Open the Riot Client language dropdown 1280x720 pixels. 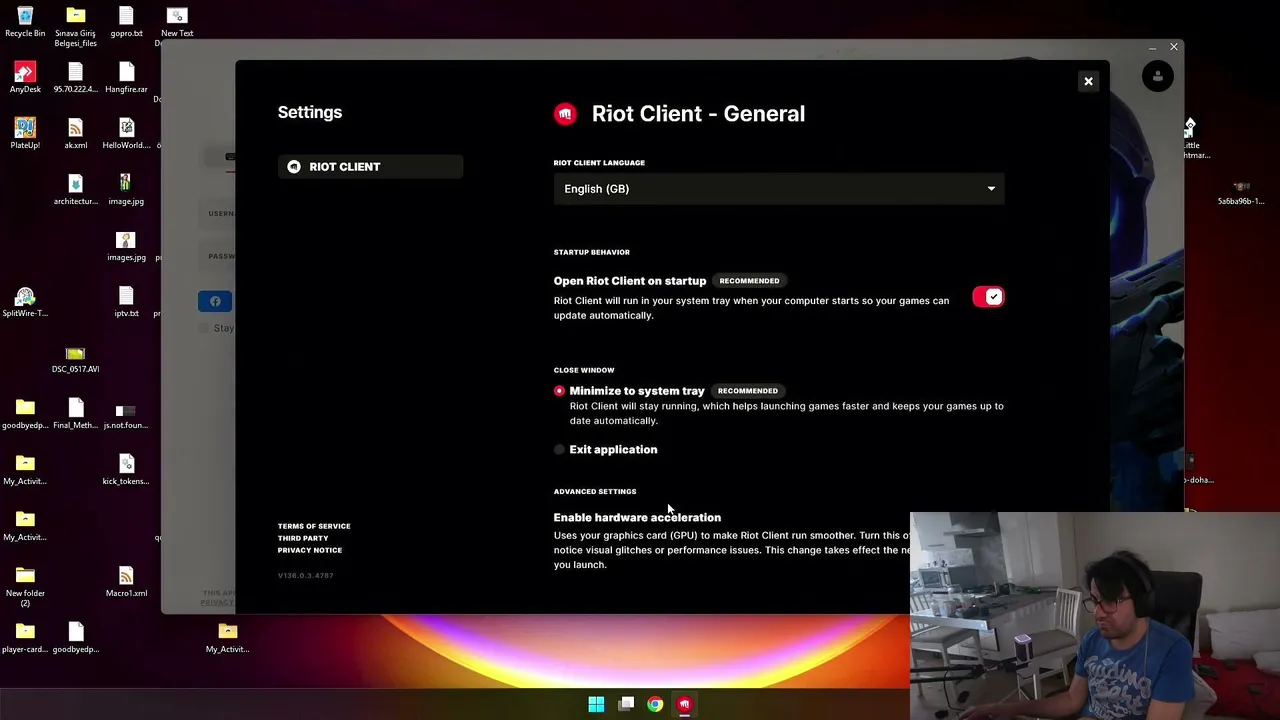(779, 189)
